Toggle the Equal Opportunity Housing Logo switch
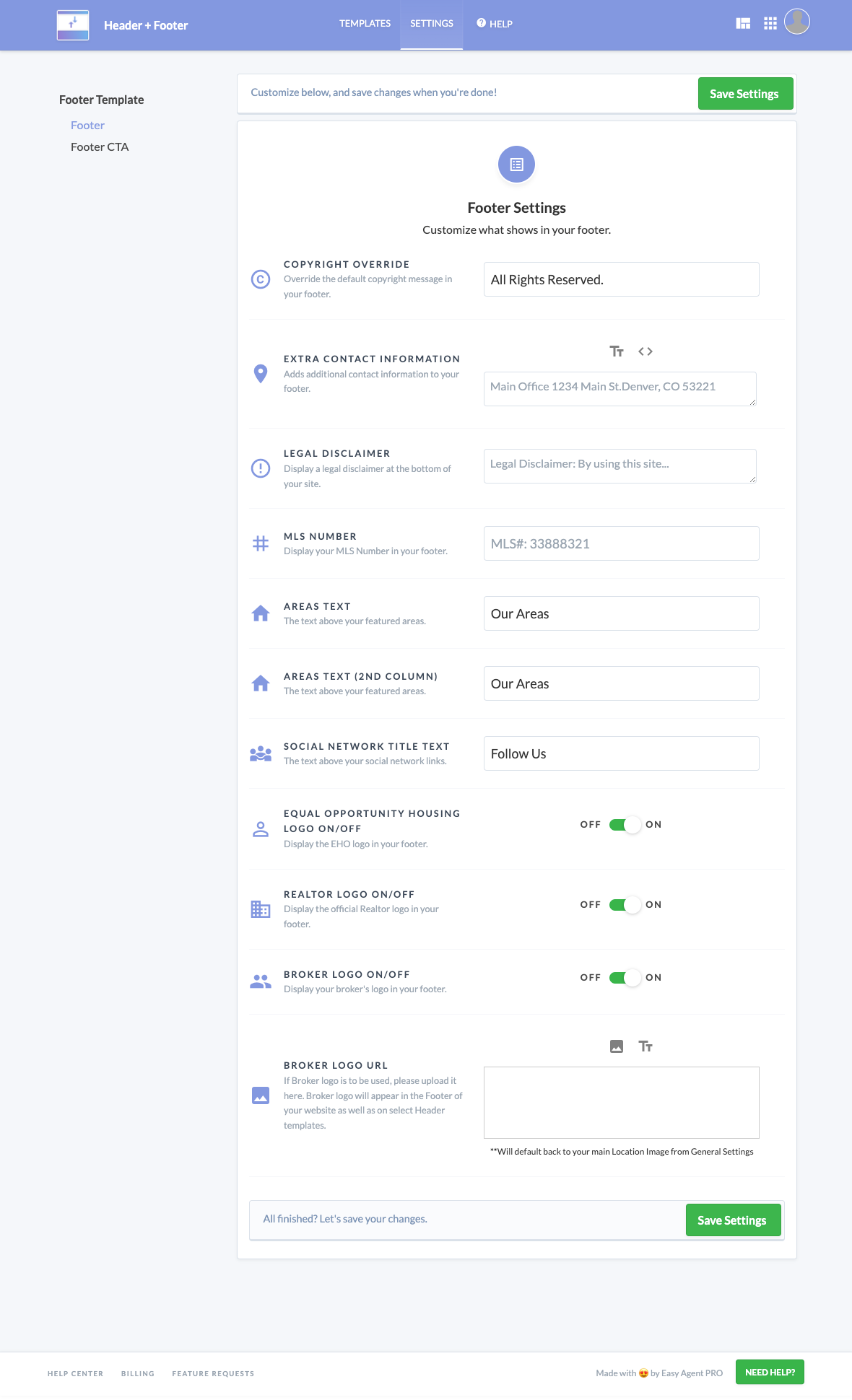852x1400 pixels. tap(624, 825)
